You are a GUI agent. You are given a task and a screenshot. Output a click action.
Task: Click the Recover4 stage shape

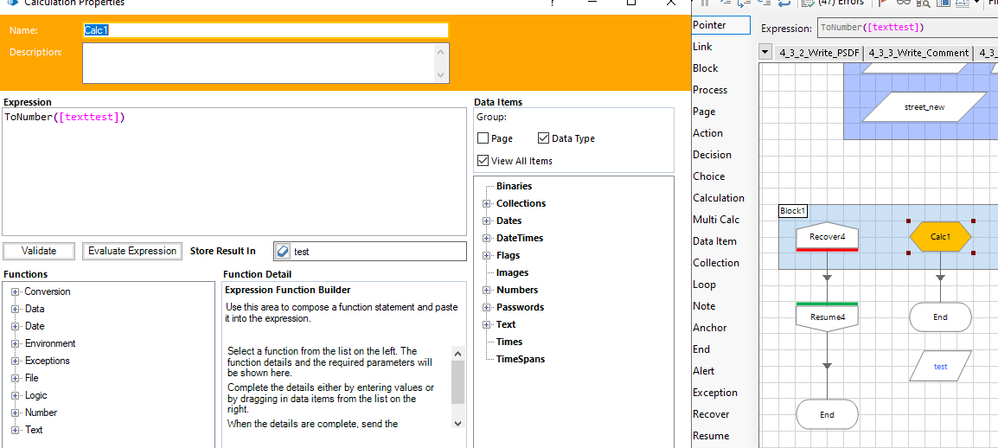(x=827, y=237)
